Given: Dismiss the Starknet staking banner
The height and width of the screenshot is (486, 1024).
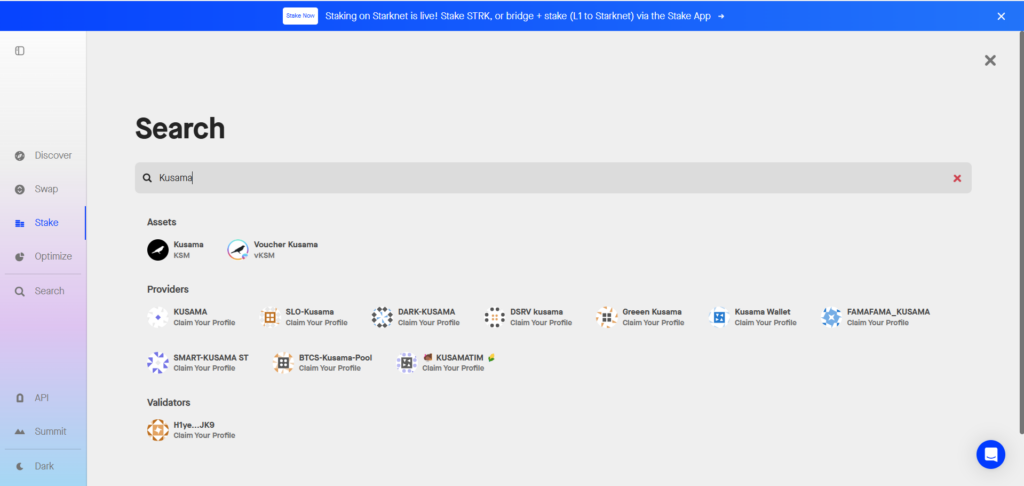Looking at the screenshot, I should tap(1001, 16).
